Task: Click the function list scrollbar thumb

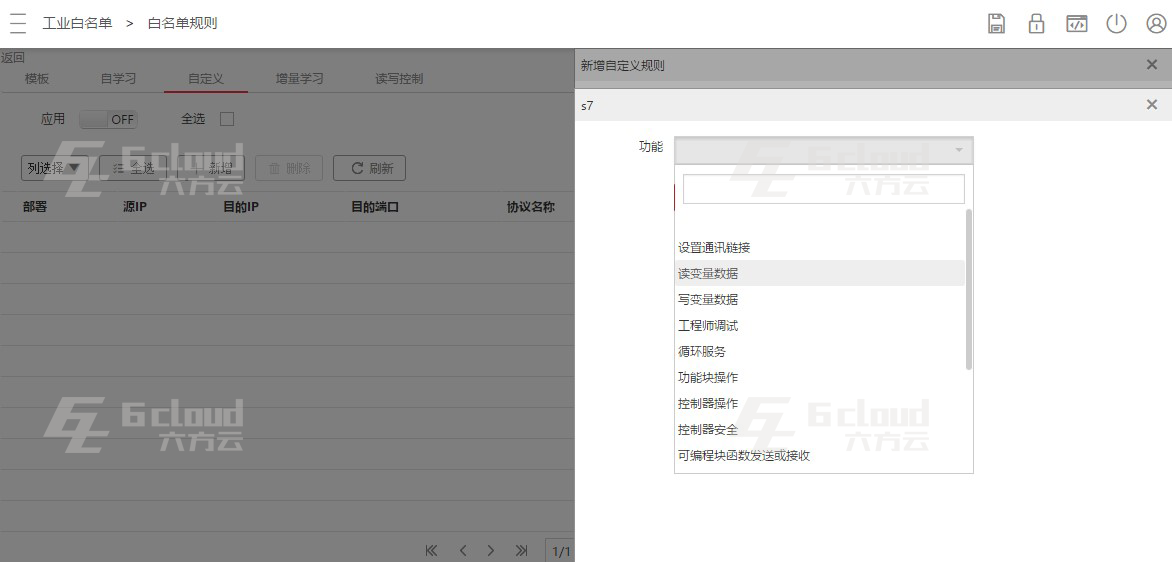Action: tap(969, 289)
